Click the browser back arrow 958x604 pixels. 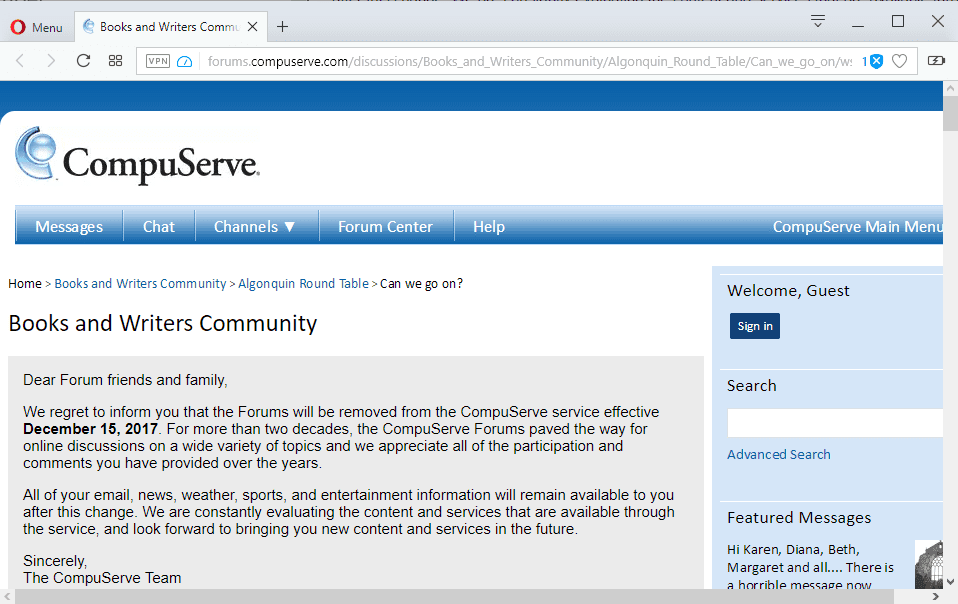pyautogui.click(x=20, y=61)
